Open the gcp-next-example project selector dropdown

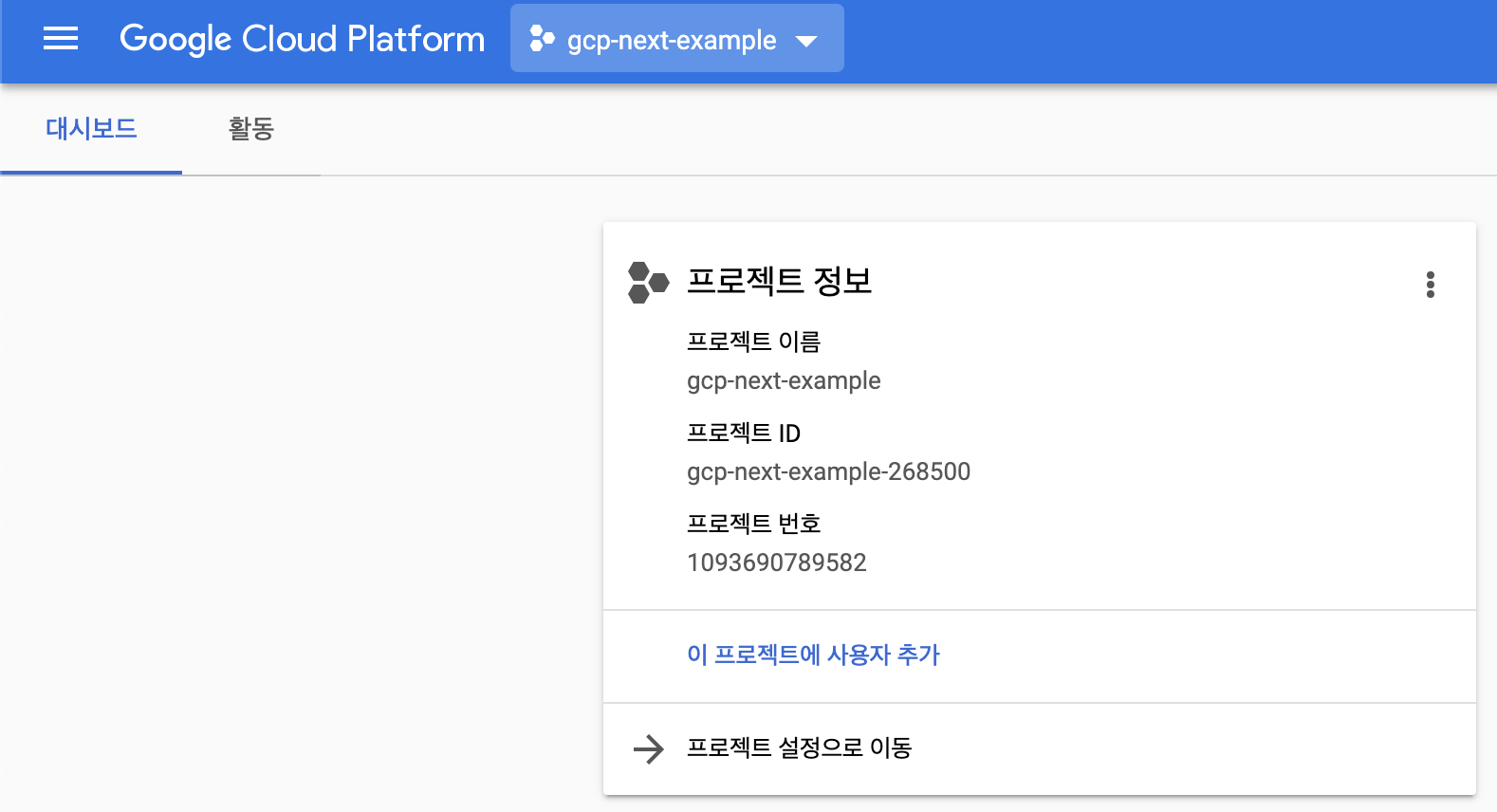(676, 39)
